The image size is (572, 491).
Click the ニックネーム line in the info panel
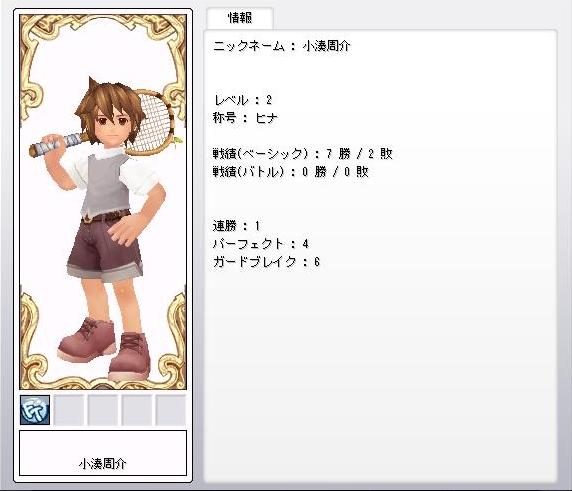(x=282, y=46)
